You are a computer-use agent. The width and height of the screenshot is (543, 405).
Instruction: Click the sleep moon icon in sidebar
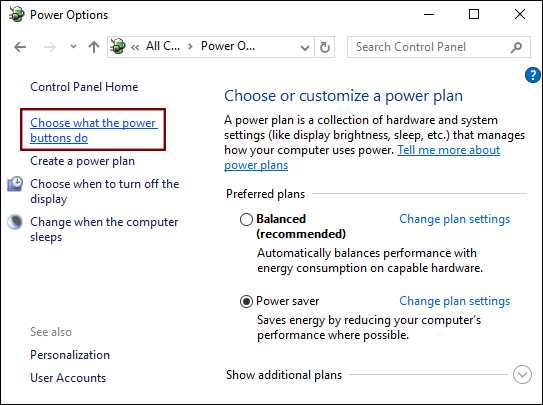(15, 222)
